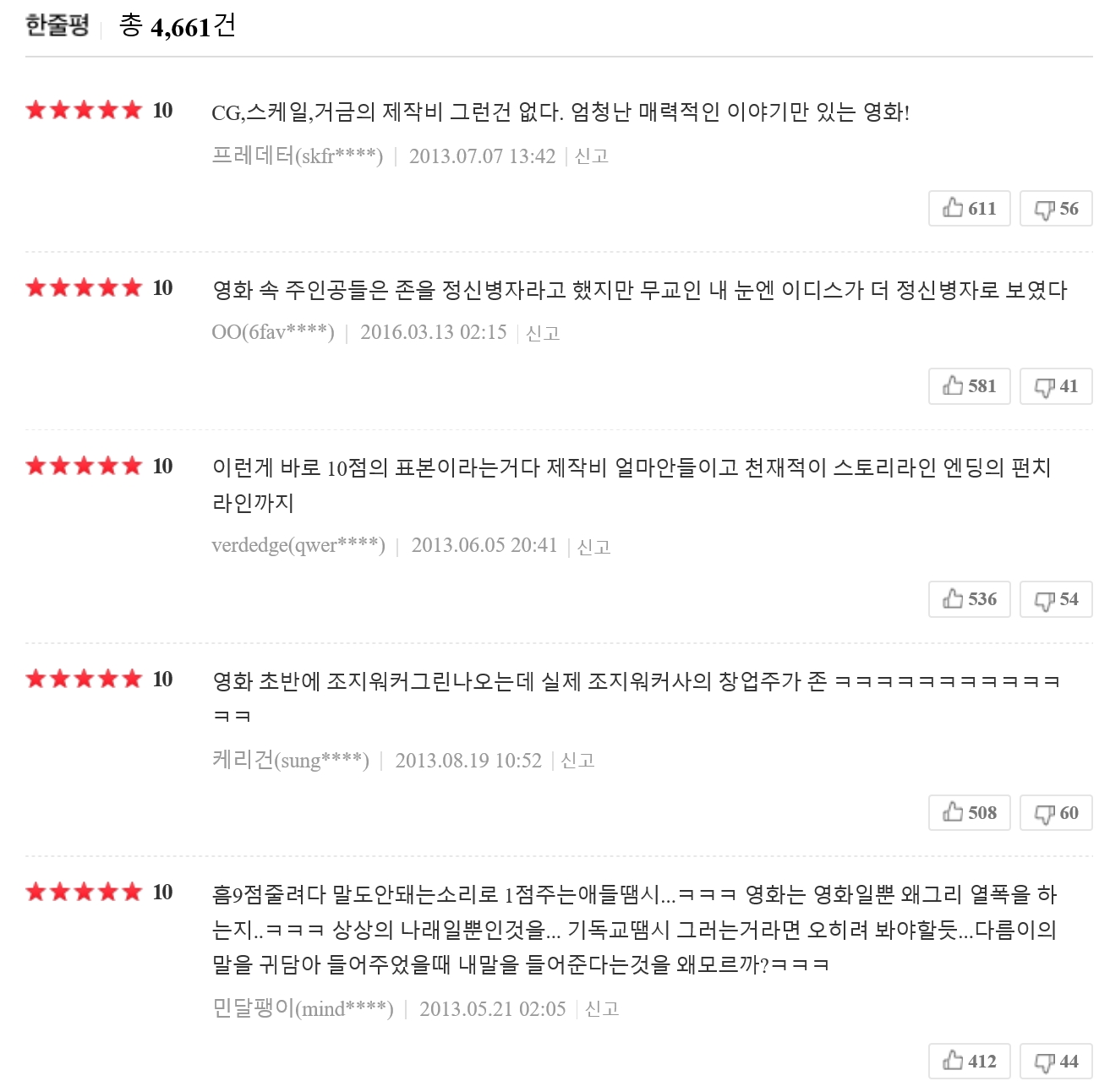Like the 케리건 review with 508 likes
The height and width of the screenshot is (1092, 1110).
pos(969,813)
